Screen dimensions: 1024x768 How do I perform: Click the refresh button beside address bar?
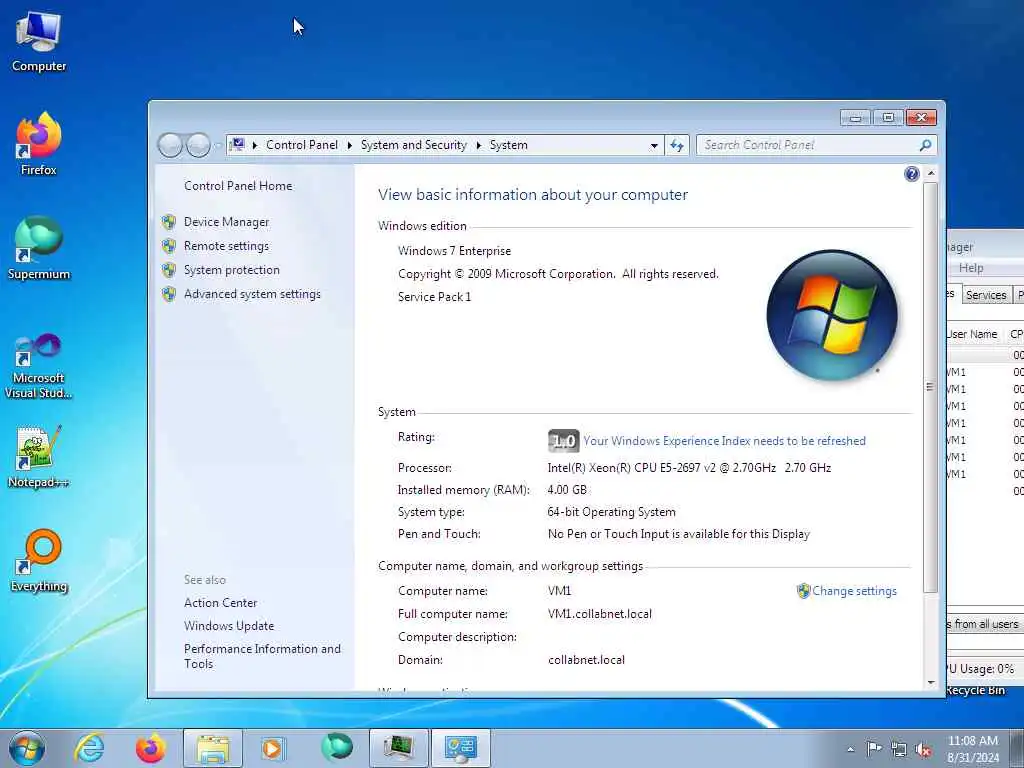[x=677, y=145]
